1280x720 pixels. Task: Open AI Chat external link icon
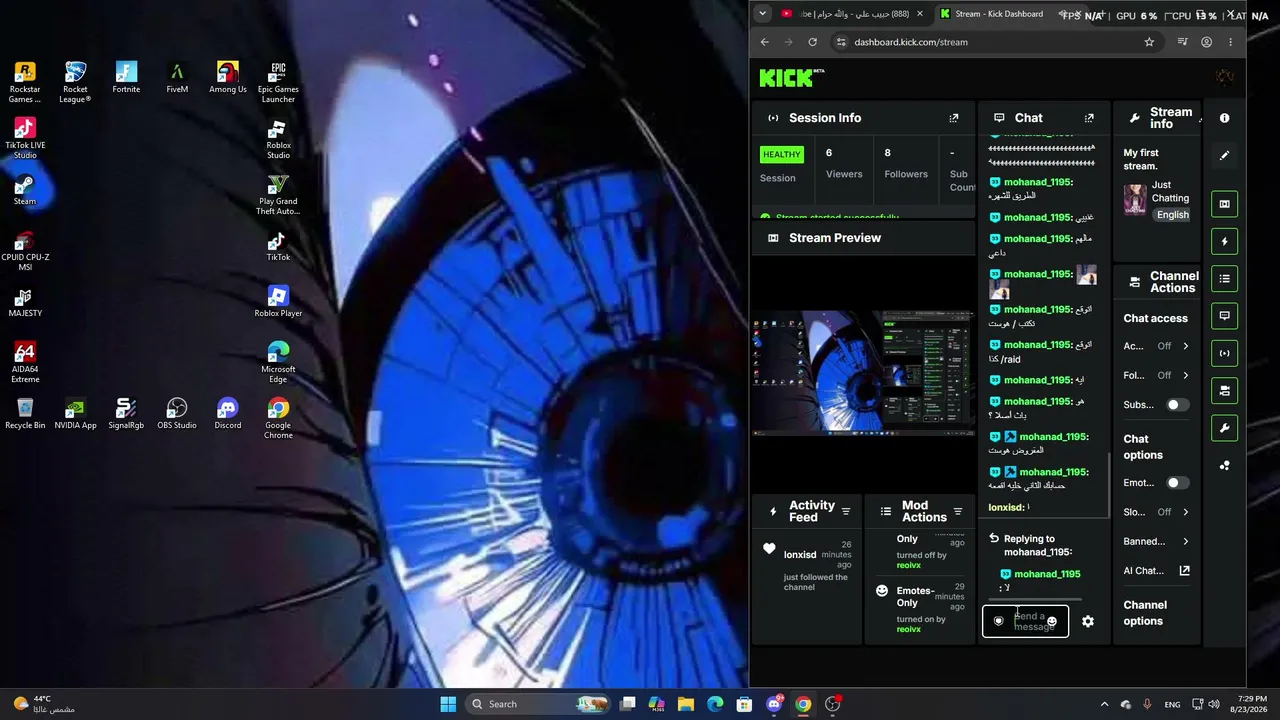(1185, 570)
